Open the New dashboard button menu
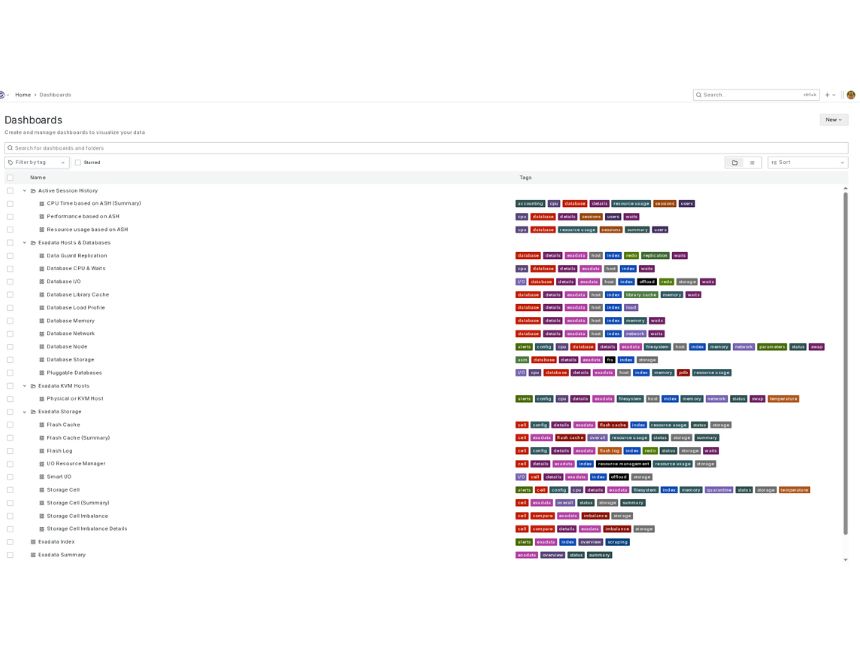Viewport: 860px width, 664px height. (x=832, y=120)
